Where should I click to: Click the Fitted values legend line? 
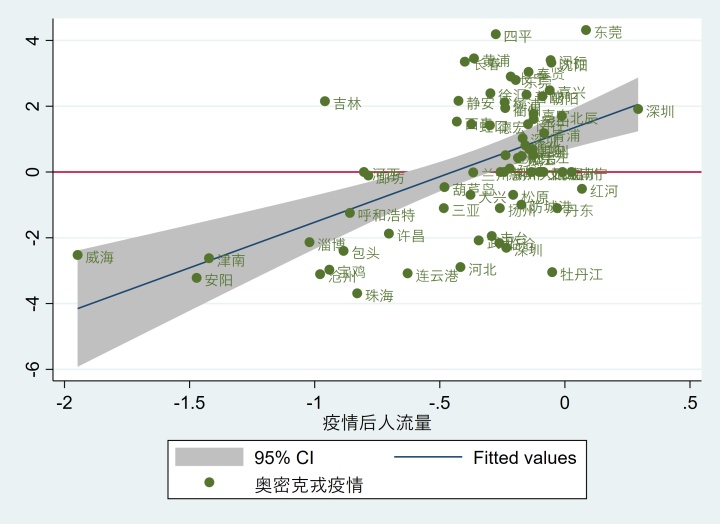pyautogui.click(x=428, y=457)
